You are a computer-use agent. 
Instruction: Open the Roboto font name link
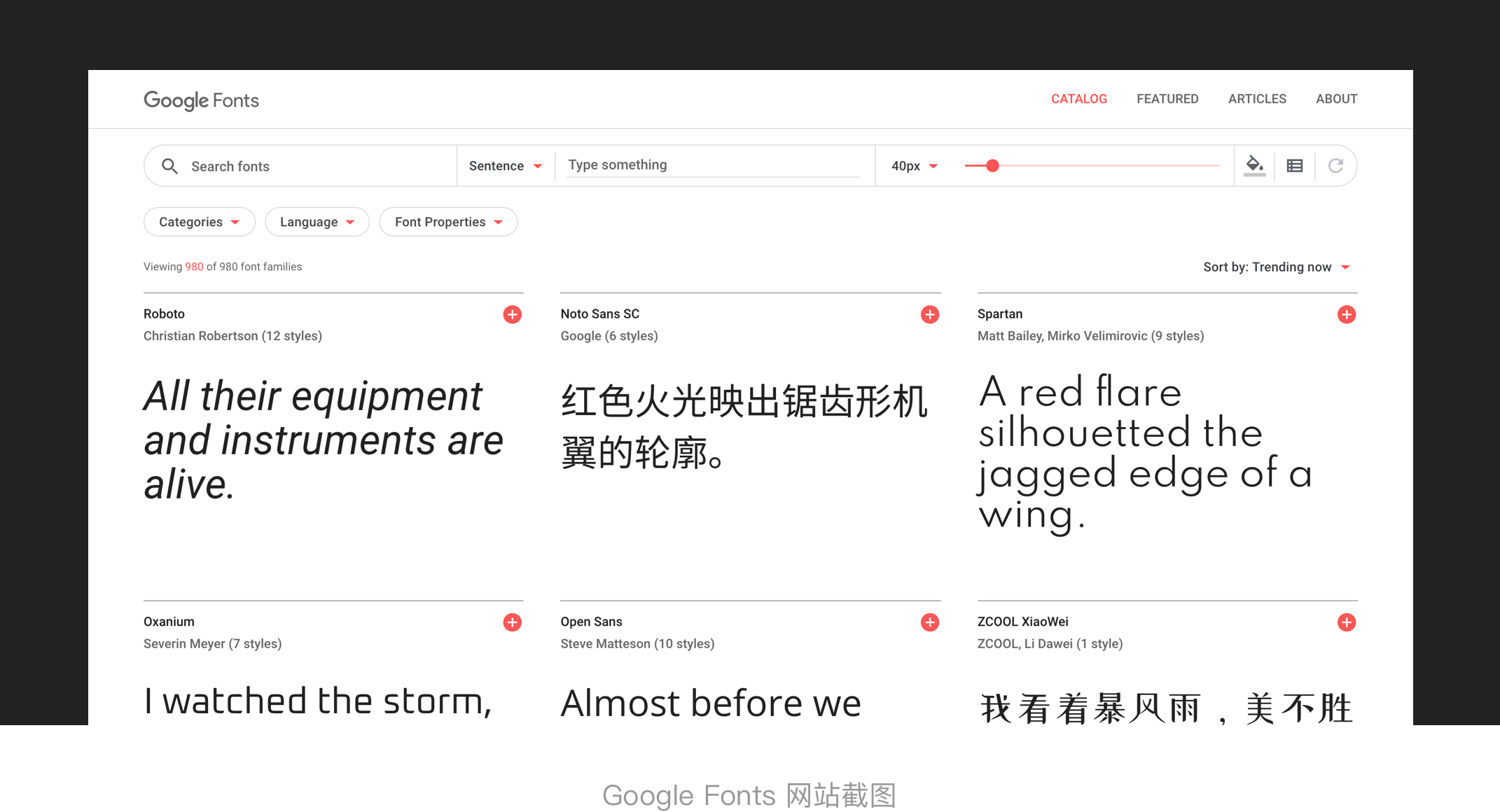pyautogui.click(x=164, y=314)
